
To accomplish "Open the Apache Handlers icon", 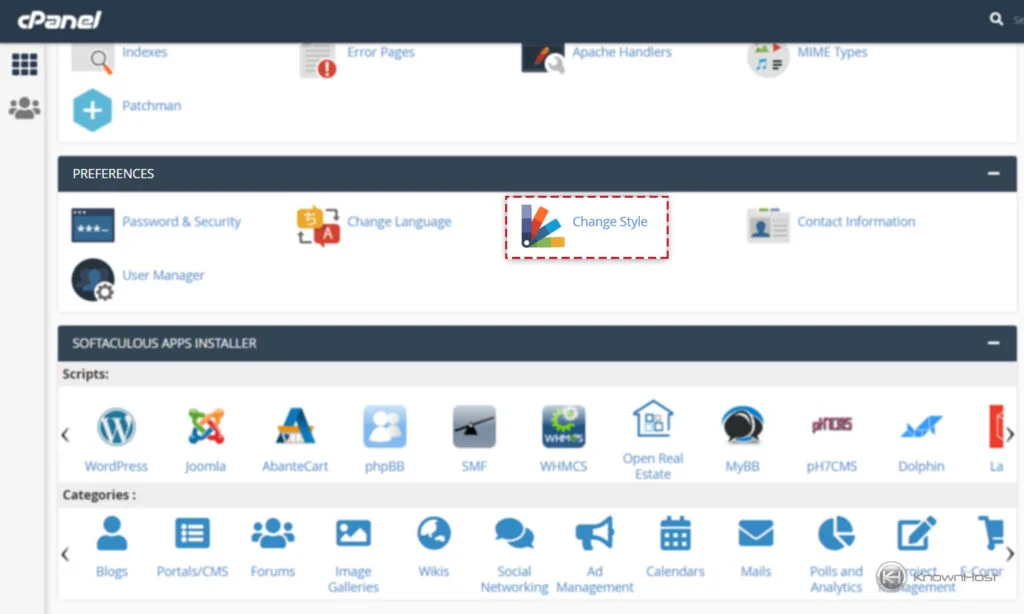I will [x=543, y=59].
